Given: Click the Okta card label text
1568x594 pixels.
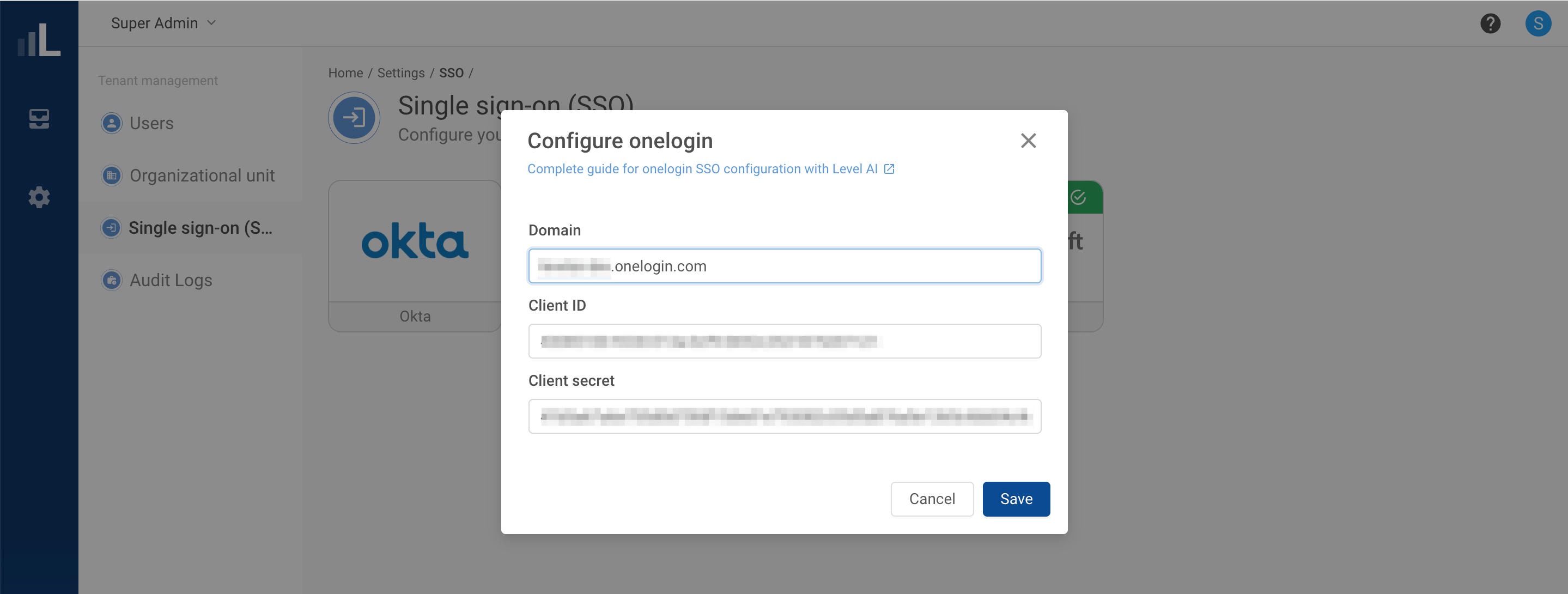Looking at the screenshot, I should coord(415,316).
